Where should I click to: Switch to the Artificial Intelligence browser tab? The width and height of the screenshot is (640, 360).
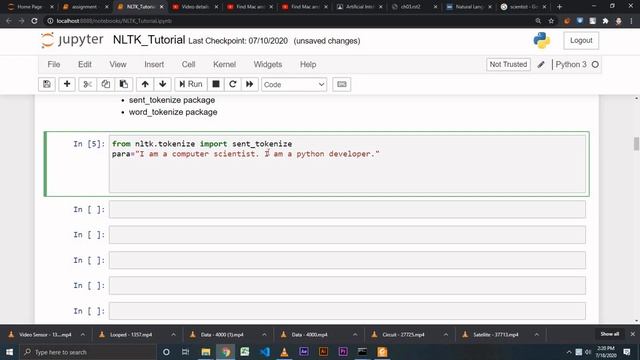click(360, 7)
